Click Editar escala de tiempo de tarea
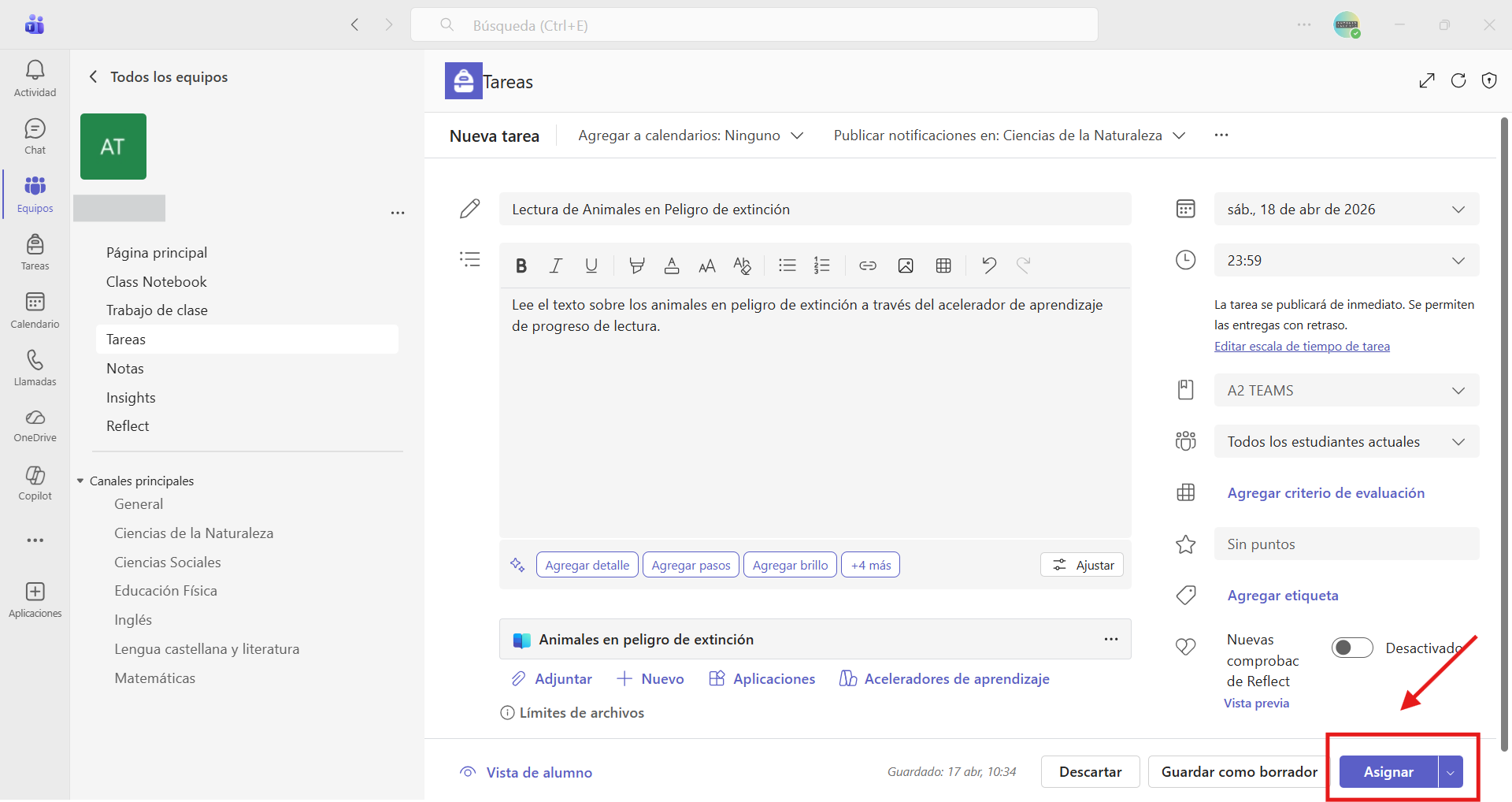The width and height of the screenshot is (1512, 802). [1302, 347]
